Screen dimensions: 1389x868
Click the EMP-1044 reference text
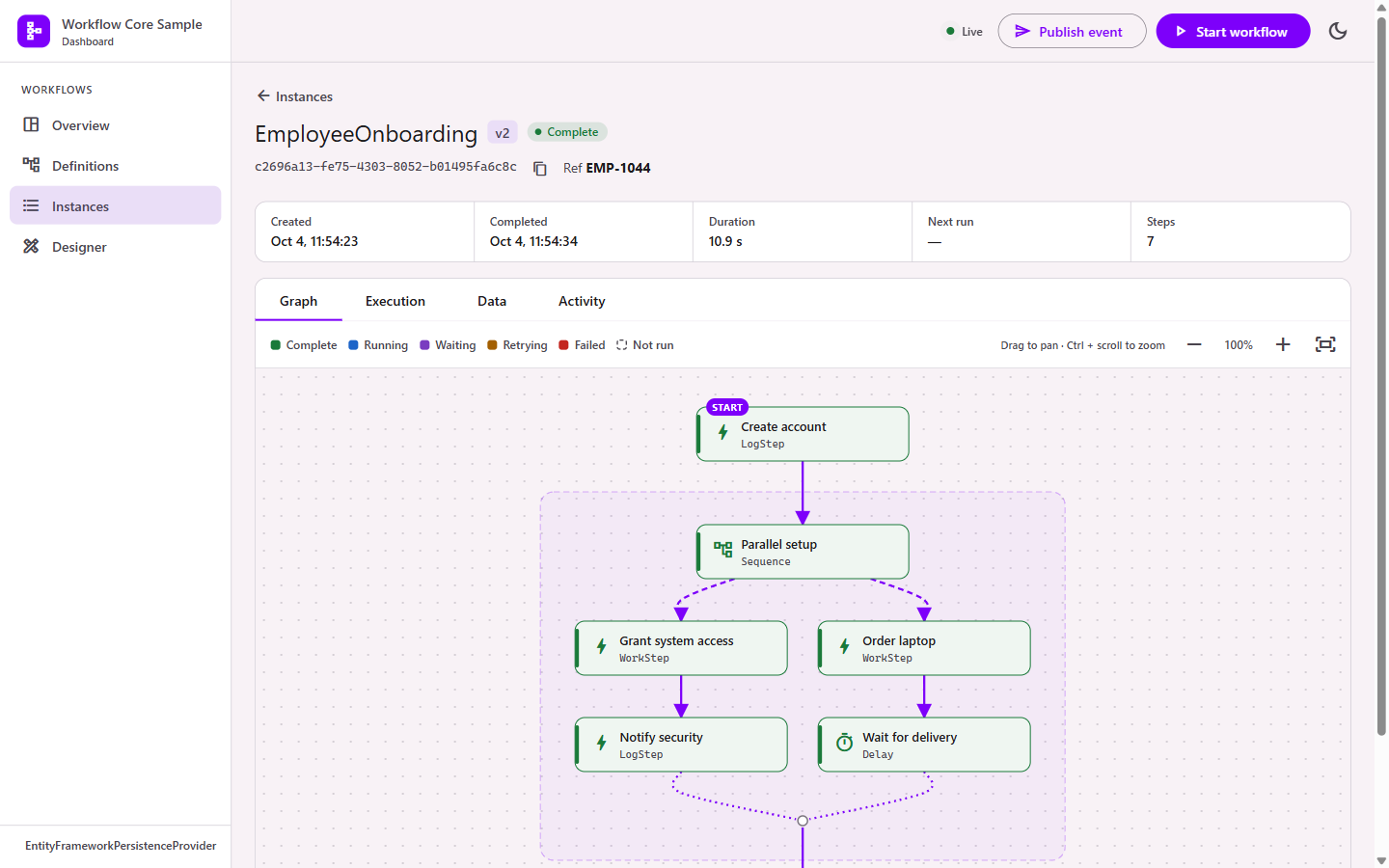[618, 168]
